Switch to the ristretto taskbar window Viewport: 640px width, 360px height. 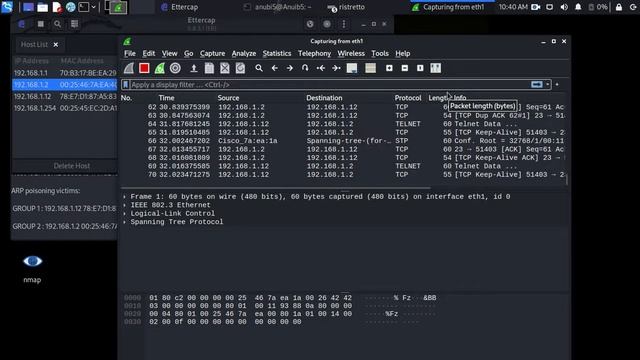coord(346,7)
